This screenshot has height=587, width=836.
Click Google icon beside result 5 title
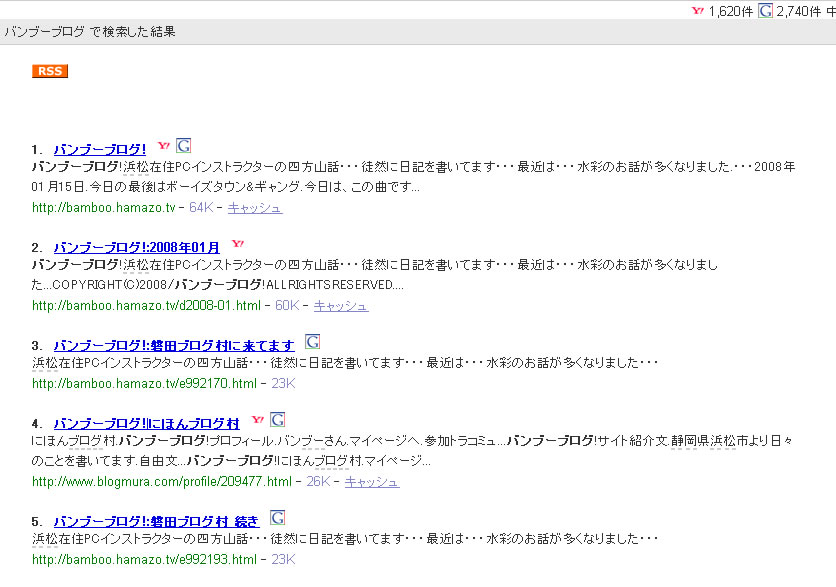pyautogui.click(x=277, y=518)
